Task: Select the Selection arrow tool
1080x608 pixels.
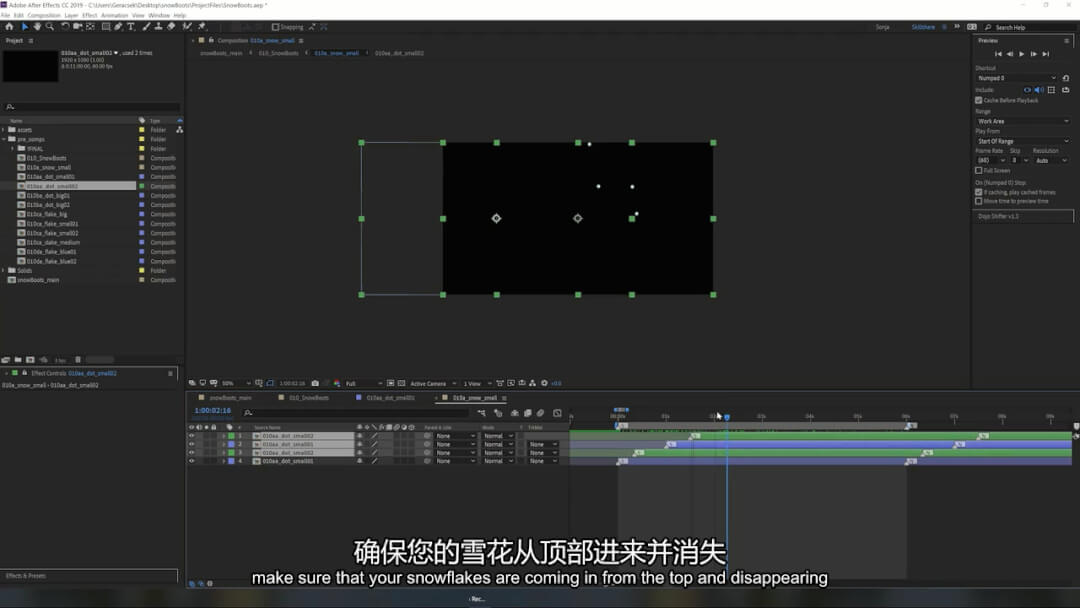Action: [x=25, y=27]
